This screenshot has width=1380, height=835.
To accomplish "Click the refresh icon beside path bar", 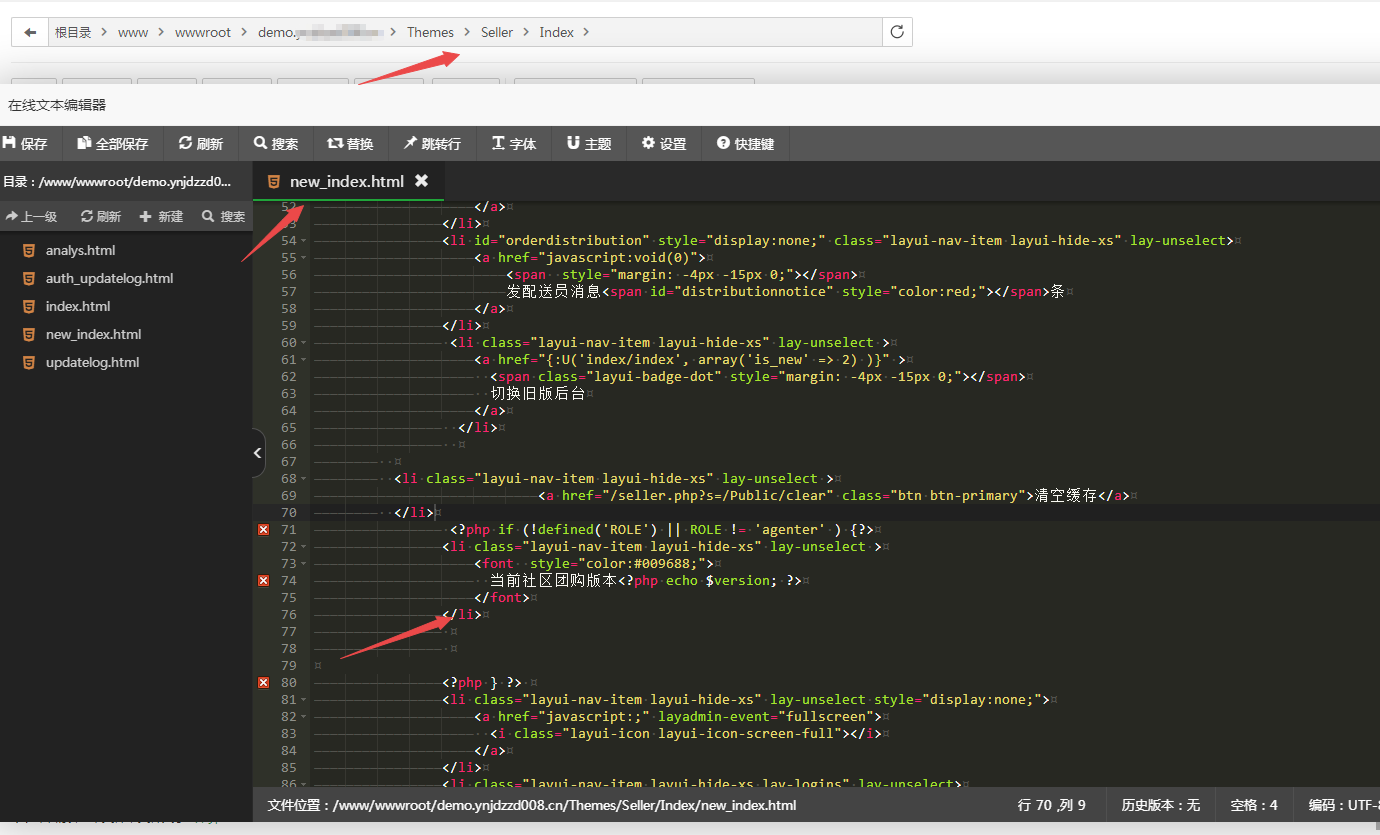I will [x=897, y=32].
